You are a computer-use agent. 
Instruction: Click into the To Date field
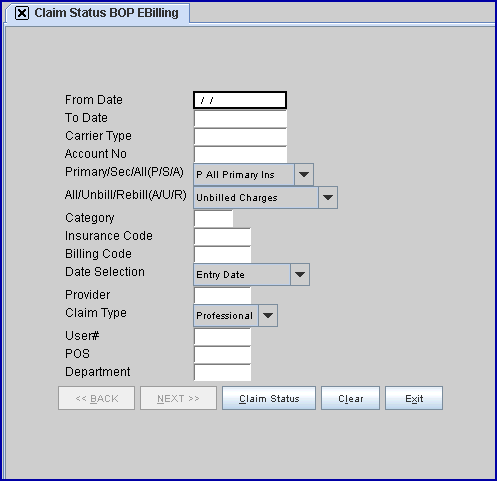click(x=240, y=118)
